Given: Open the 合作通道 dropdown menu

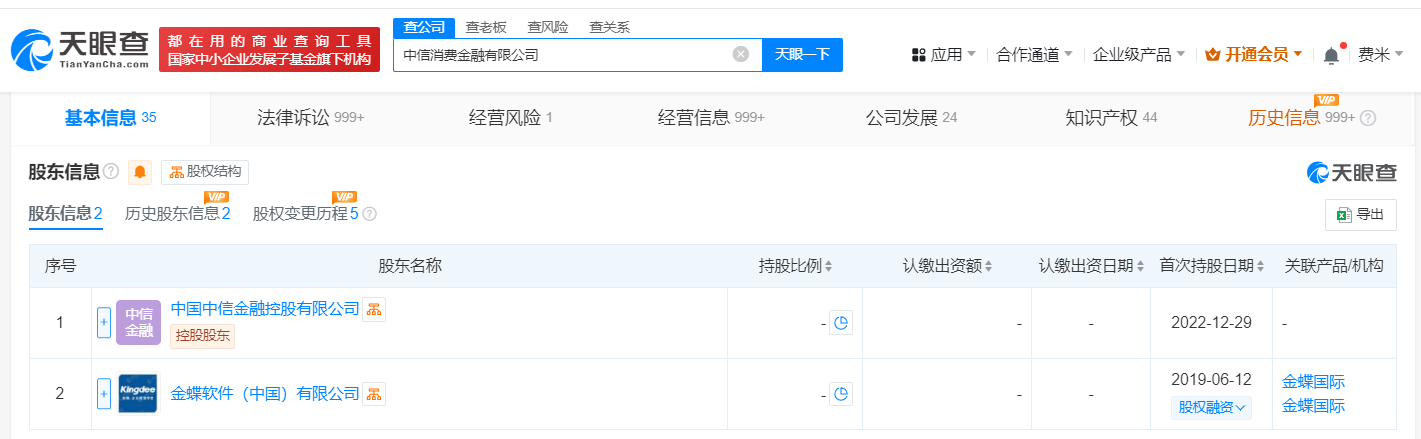Looking at the screenshot, I should (x=1034, y=55).
